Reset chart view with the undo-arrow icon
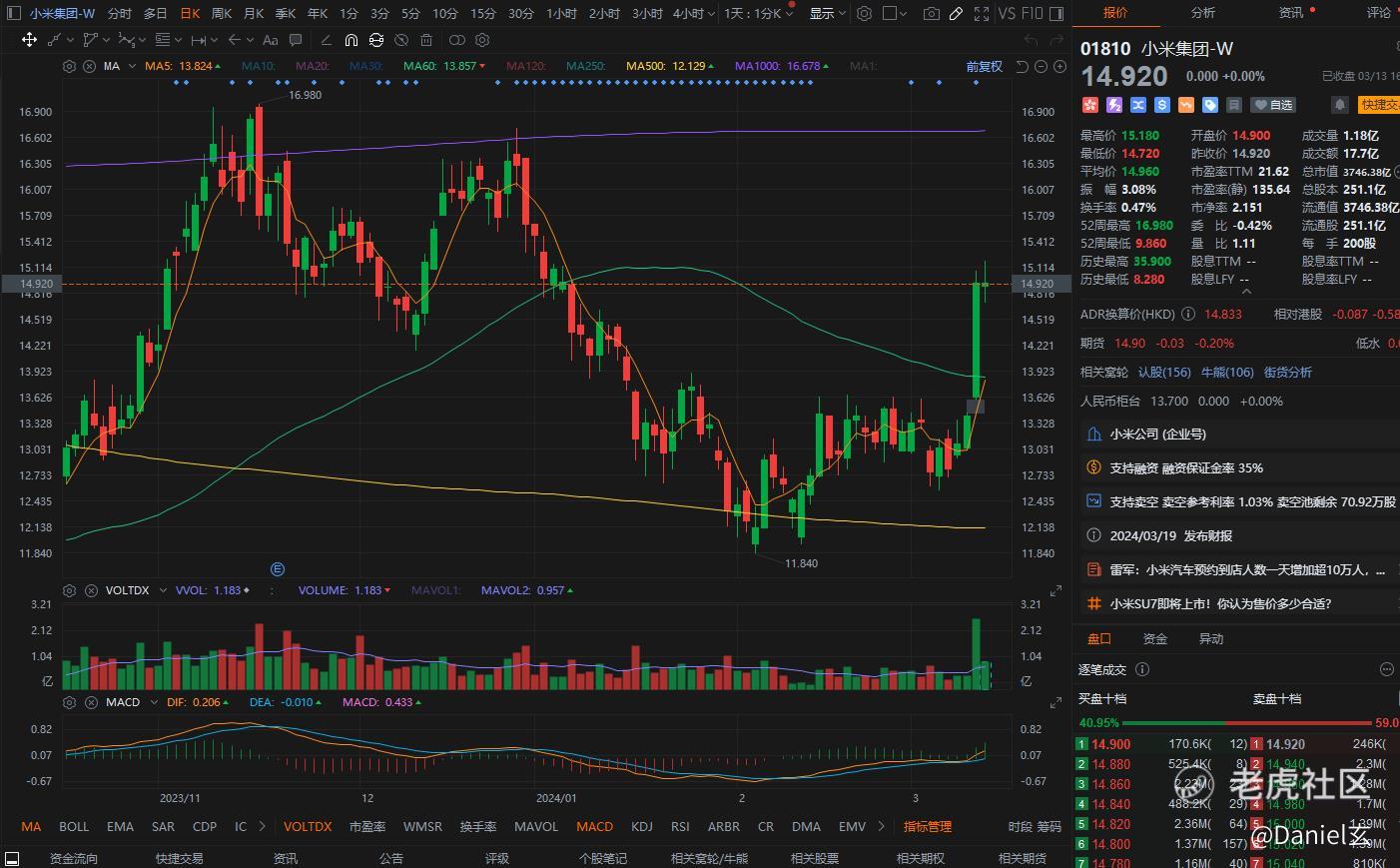Screen dimensions: 1400x868 [x=1022, y=66]
